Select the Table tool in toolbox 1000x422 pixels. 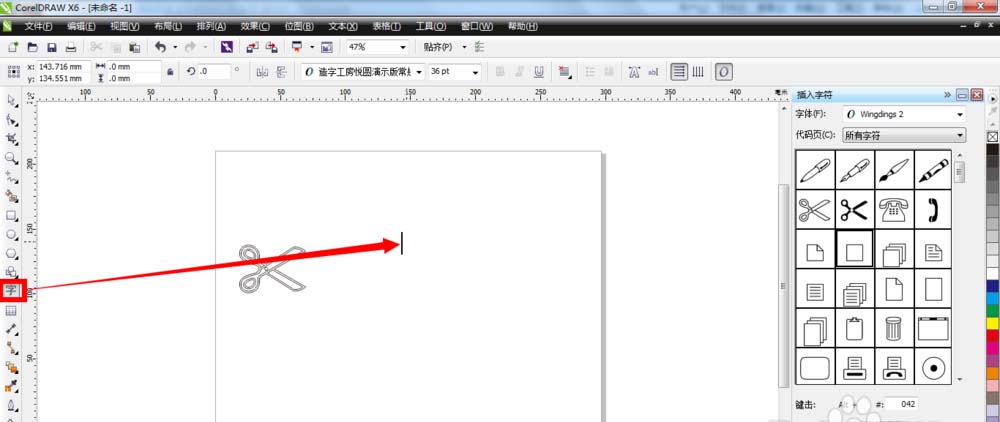point(11,310)
